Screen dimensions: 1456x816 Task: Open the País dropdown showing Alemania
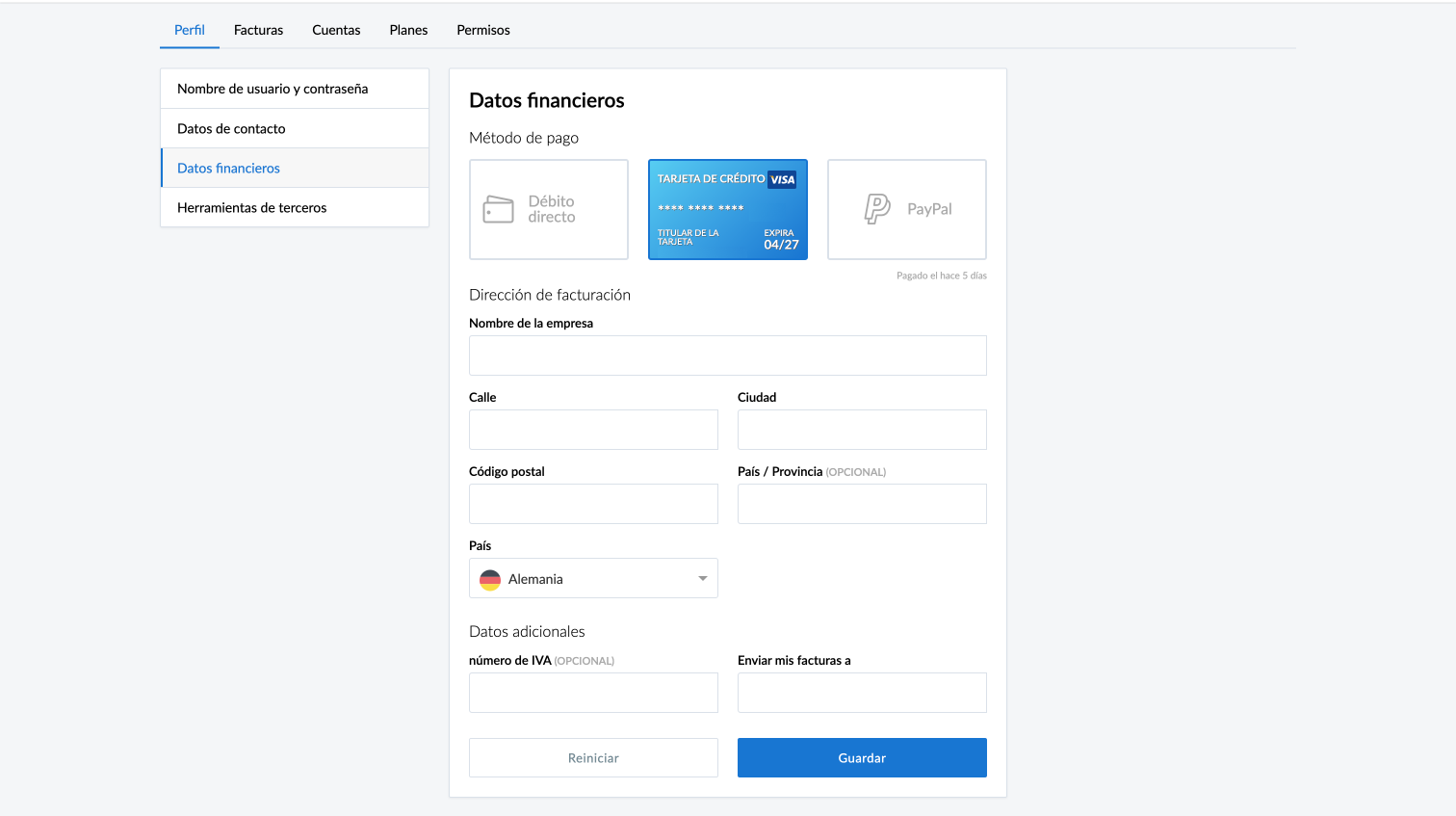593,578
